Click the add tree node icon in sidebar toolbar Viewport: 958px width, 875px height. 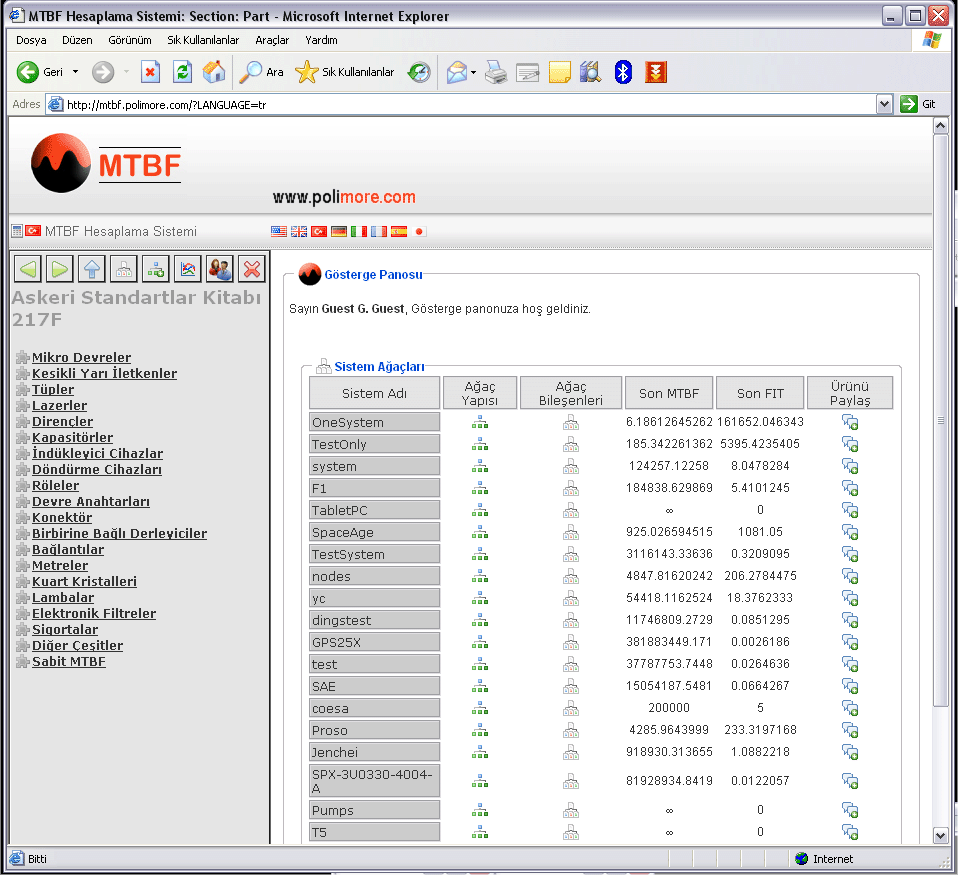click(x=156, y=269)
